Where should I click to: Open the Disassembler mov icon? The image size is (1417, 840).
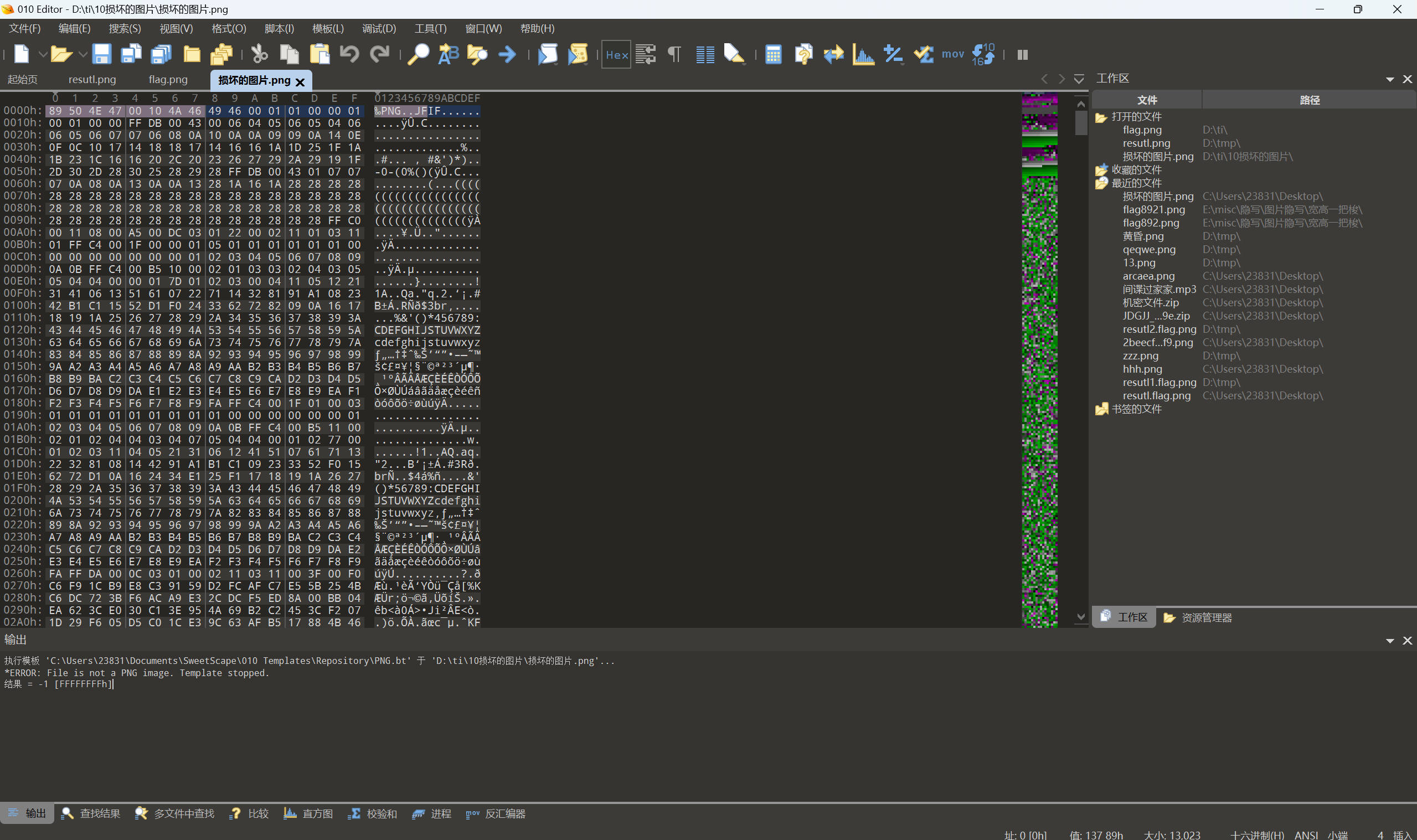point(953,54)
